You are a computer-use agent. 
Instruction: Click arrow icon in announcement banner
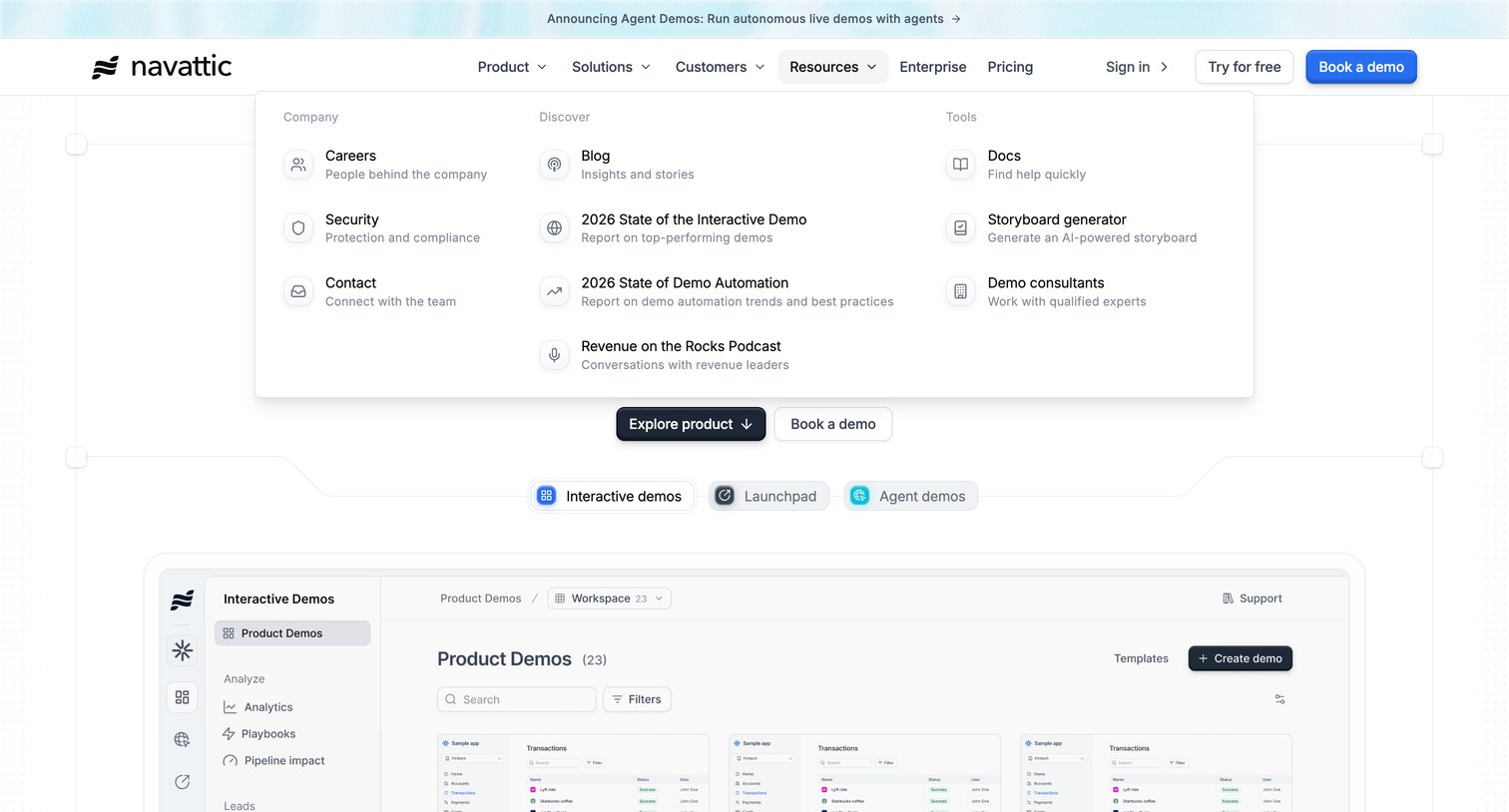click(x=956, y=19)
